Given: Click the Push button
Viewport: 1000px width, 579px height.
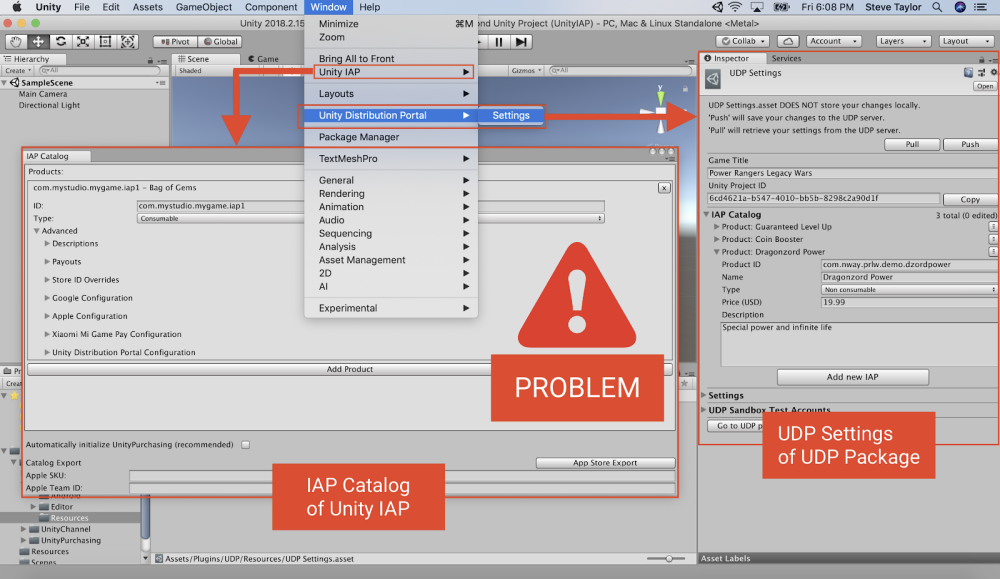Looking at the screenshot, I should coord(970,144).
